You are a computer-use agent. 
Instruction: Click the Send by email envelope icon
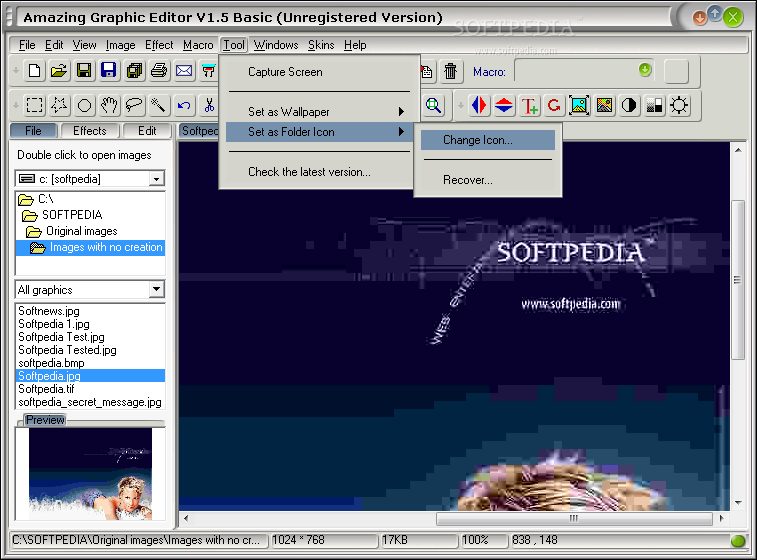[x=184, y=71]
